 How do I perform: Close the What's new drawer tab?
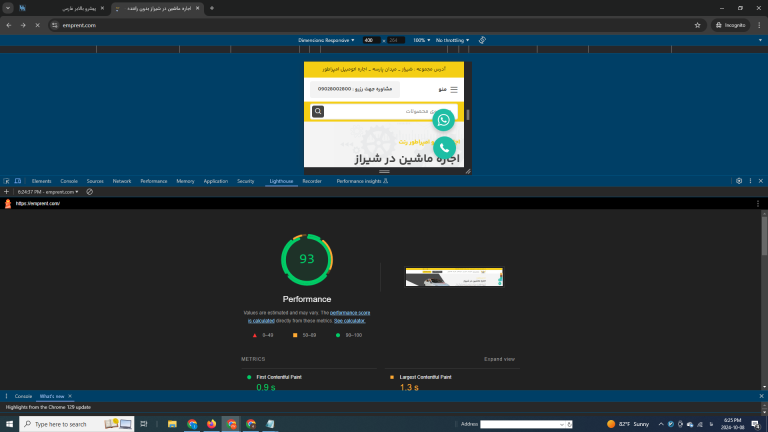click(x=70, y=396)
